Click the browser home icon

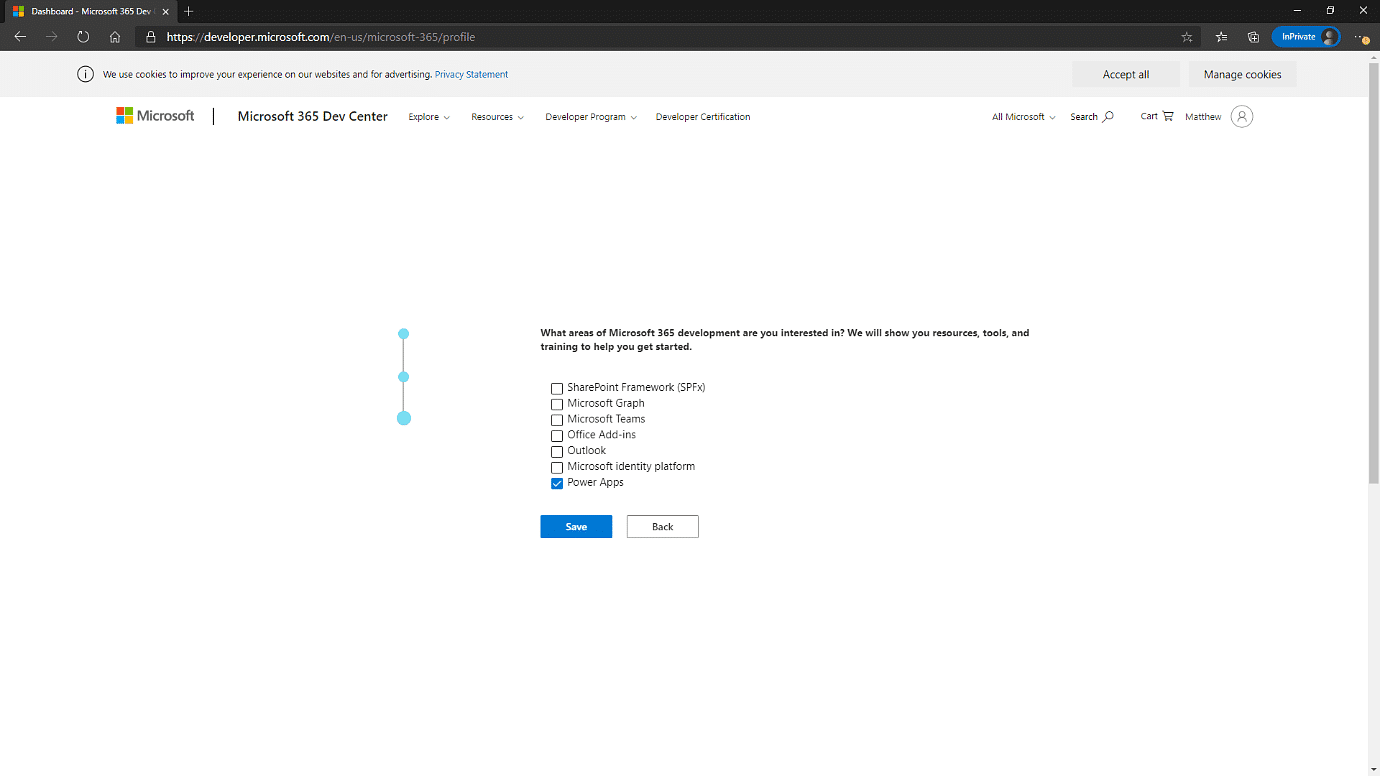(x=115, y=37)
